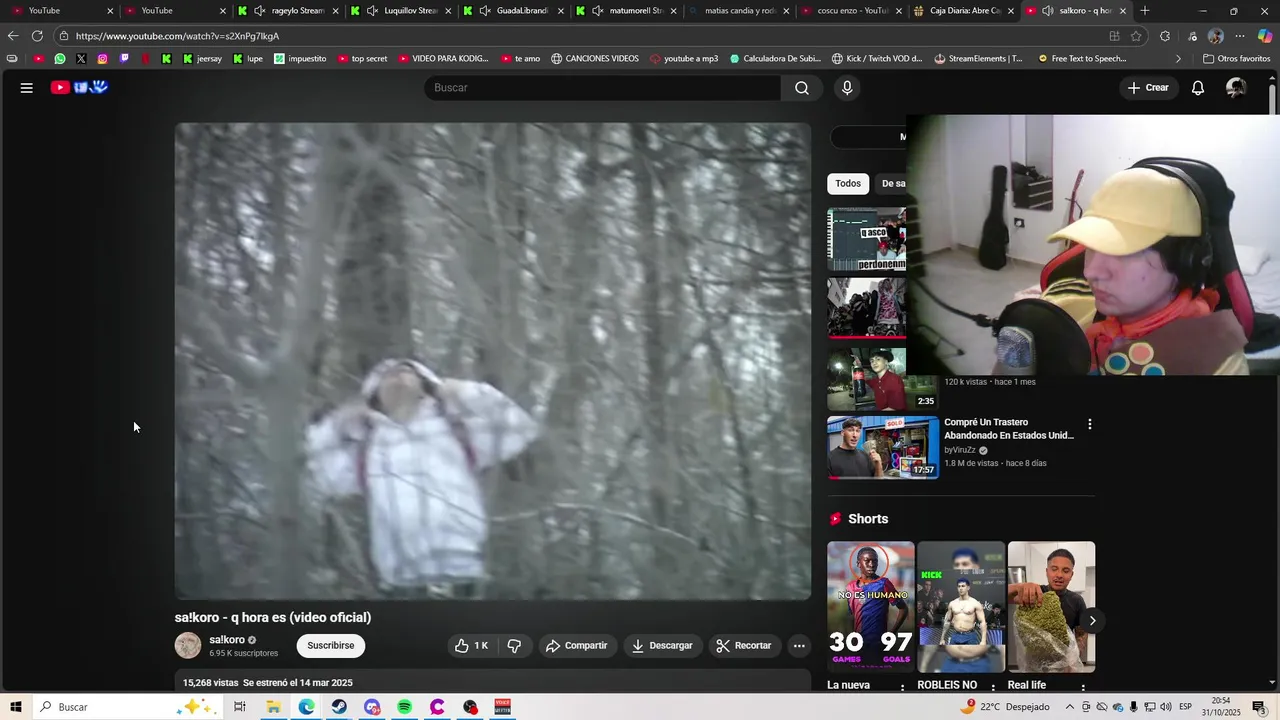Subscribe to sa!koro with Suscribirse
Image resolution: width=1280 pixels, height=720 pixels.
[x=331, y=646]
